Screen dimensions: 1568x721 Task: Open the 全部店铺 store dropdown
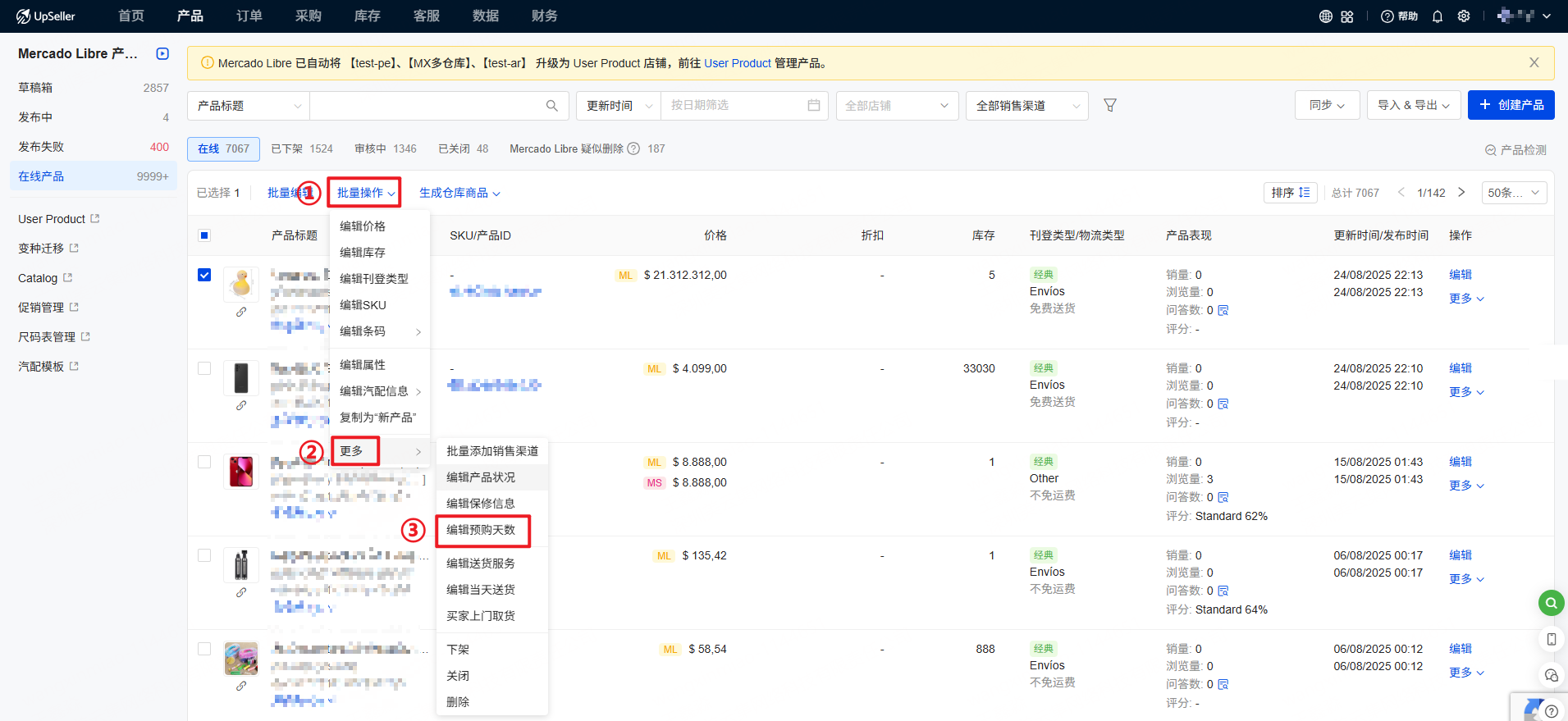896,106
